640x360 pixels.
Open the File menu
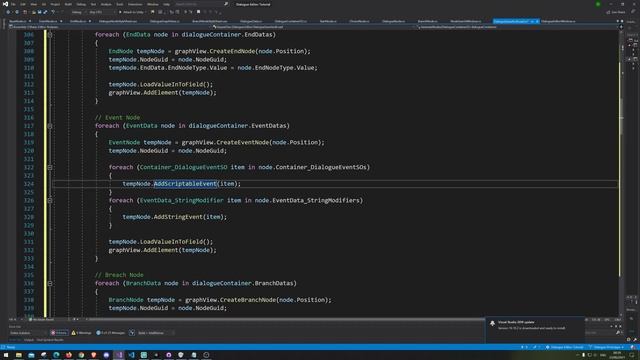pyautogui.click(x=13, y=4)
